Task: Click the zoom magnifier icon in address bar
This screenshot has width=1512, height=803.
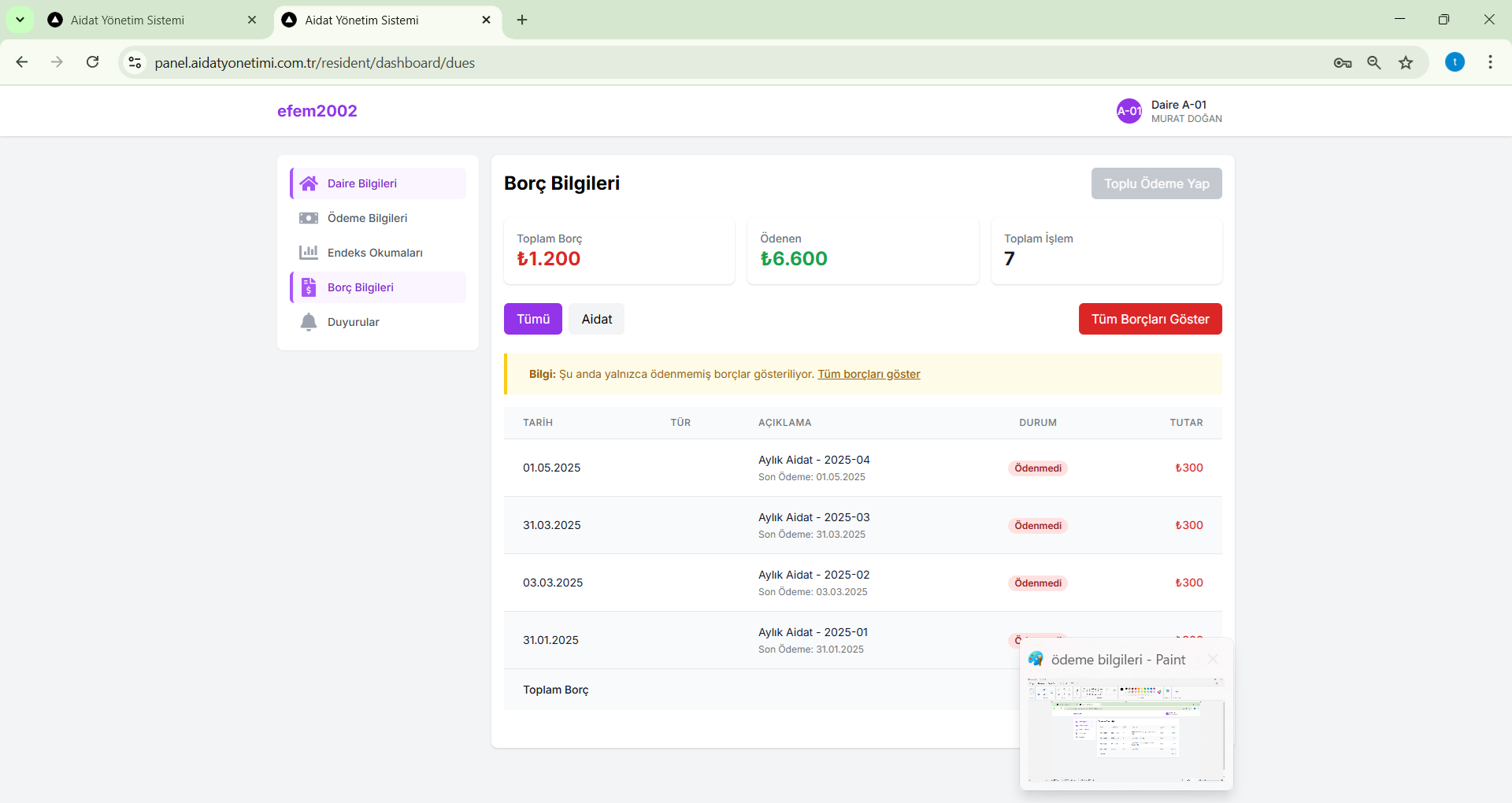Action: click(x=1374, y=63)
